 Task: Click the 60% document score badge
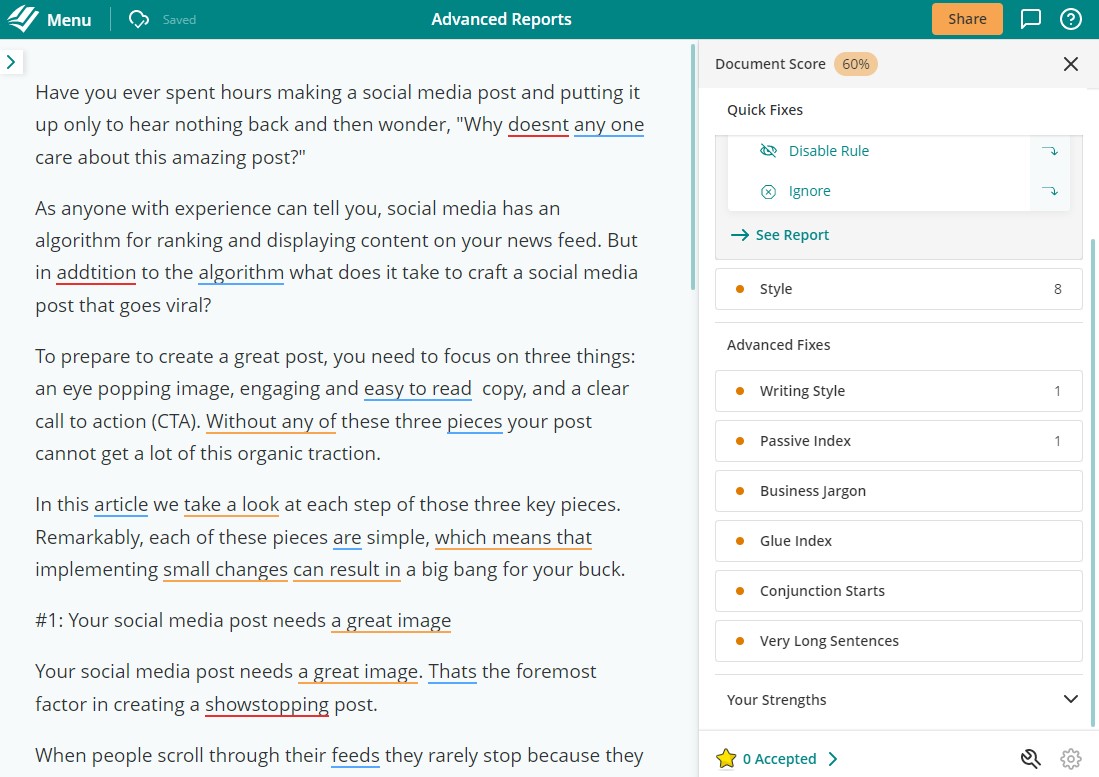pyautogui.click(x=855, y=64)
